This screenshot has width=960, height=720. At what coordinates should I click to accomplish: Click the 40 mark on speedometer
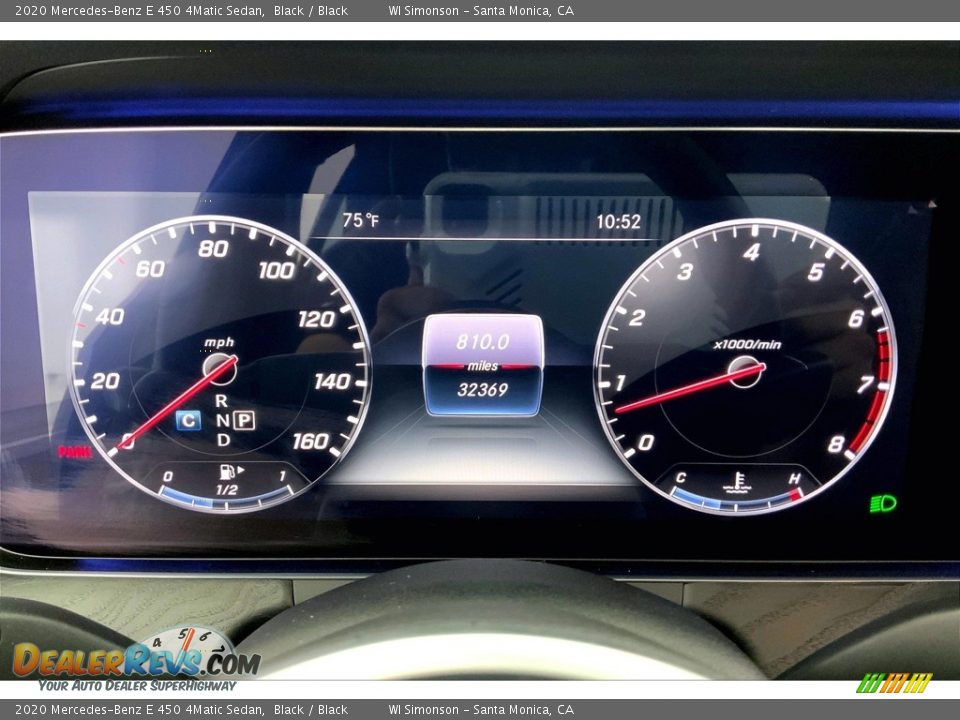pyautogui.click(x=110, y=317)
